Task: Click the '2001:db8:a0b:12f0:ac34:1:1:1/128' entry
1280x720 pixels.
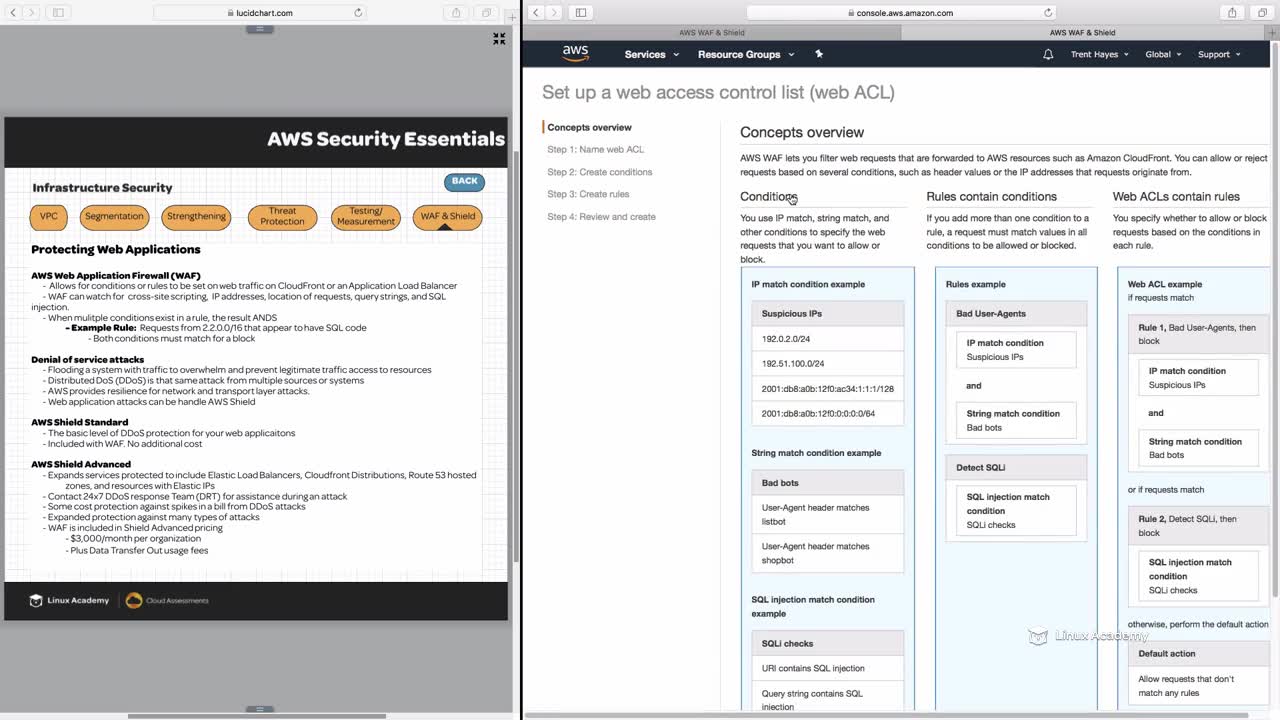Action: point(828,389)
